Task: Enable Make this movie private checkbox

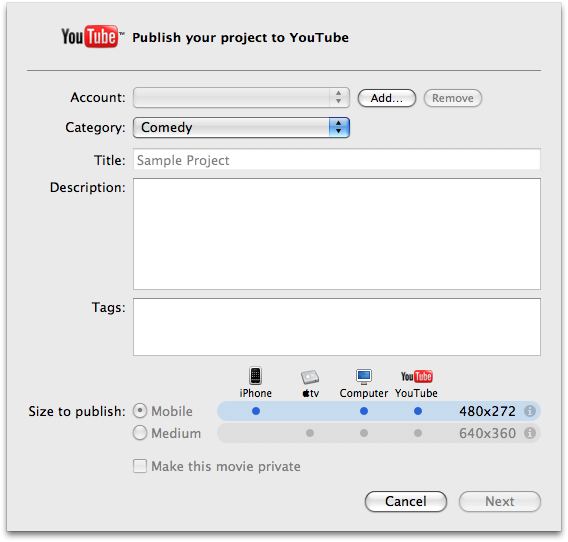Action: 140,466
